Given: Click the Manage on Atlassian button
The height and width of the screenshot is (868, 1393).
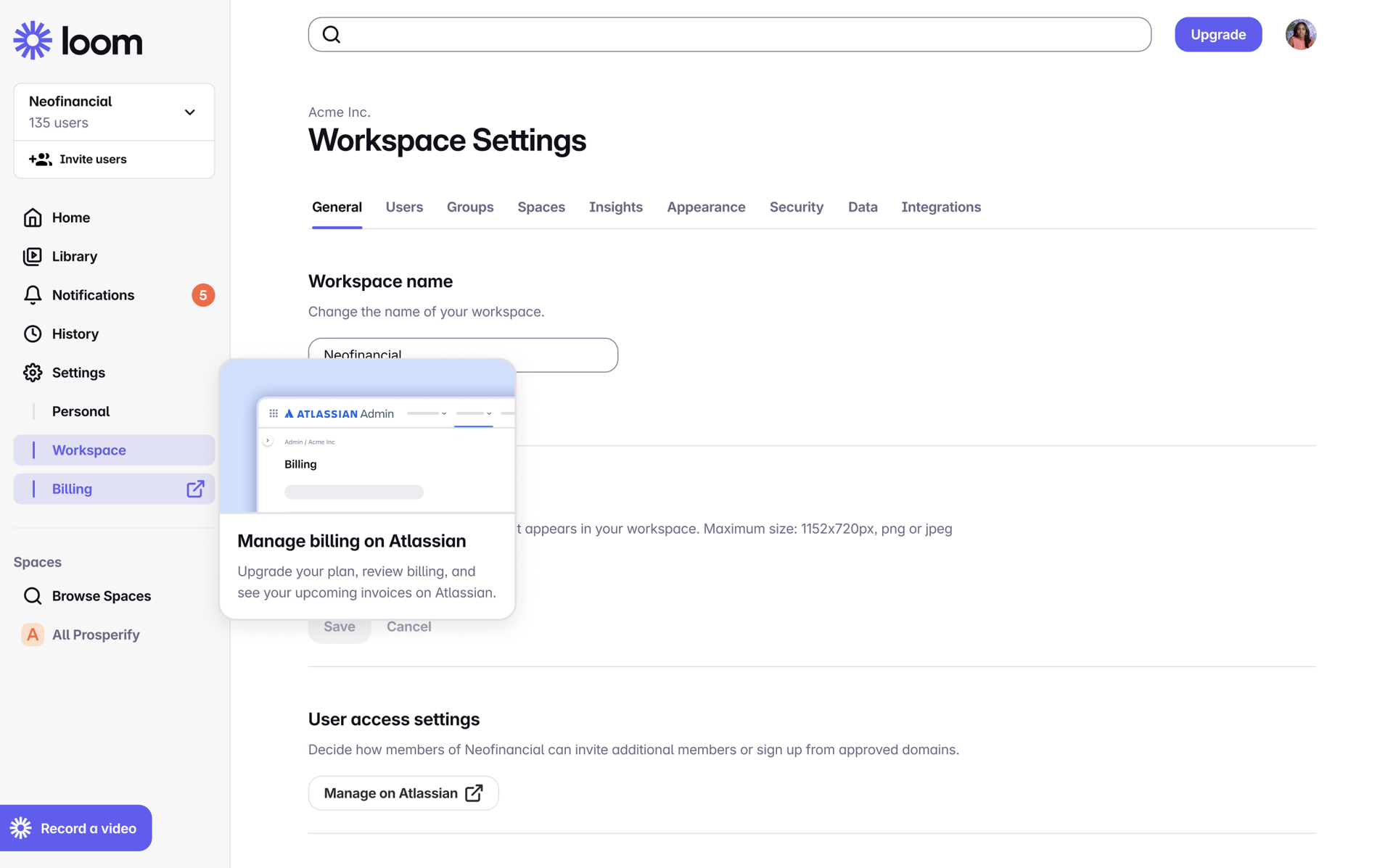Looking at the screenshot, I should point(403,793).
